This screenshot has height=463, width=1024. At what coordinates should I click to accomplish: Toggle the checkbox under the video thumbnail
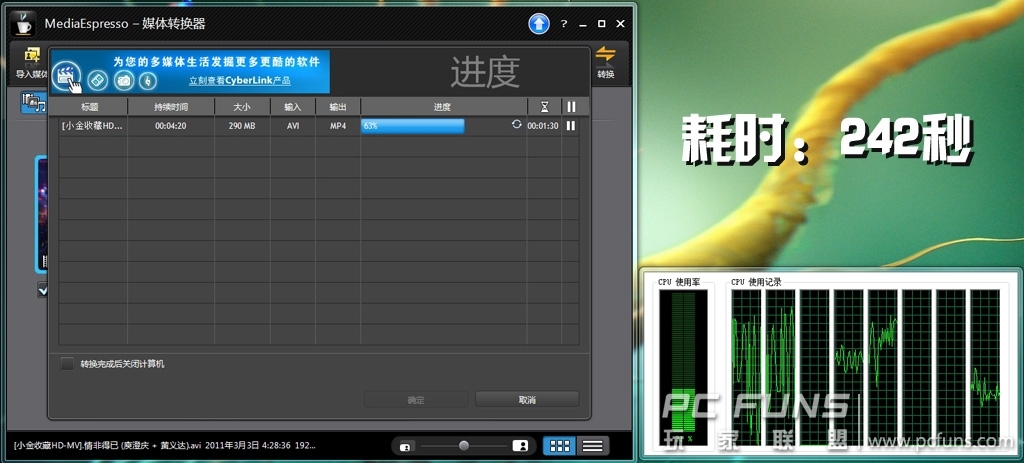click(43, 290)
